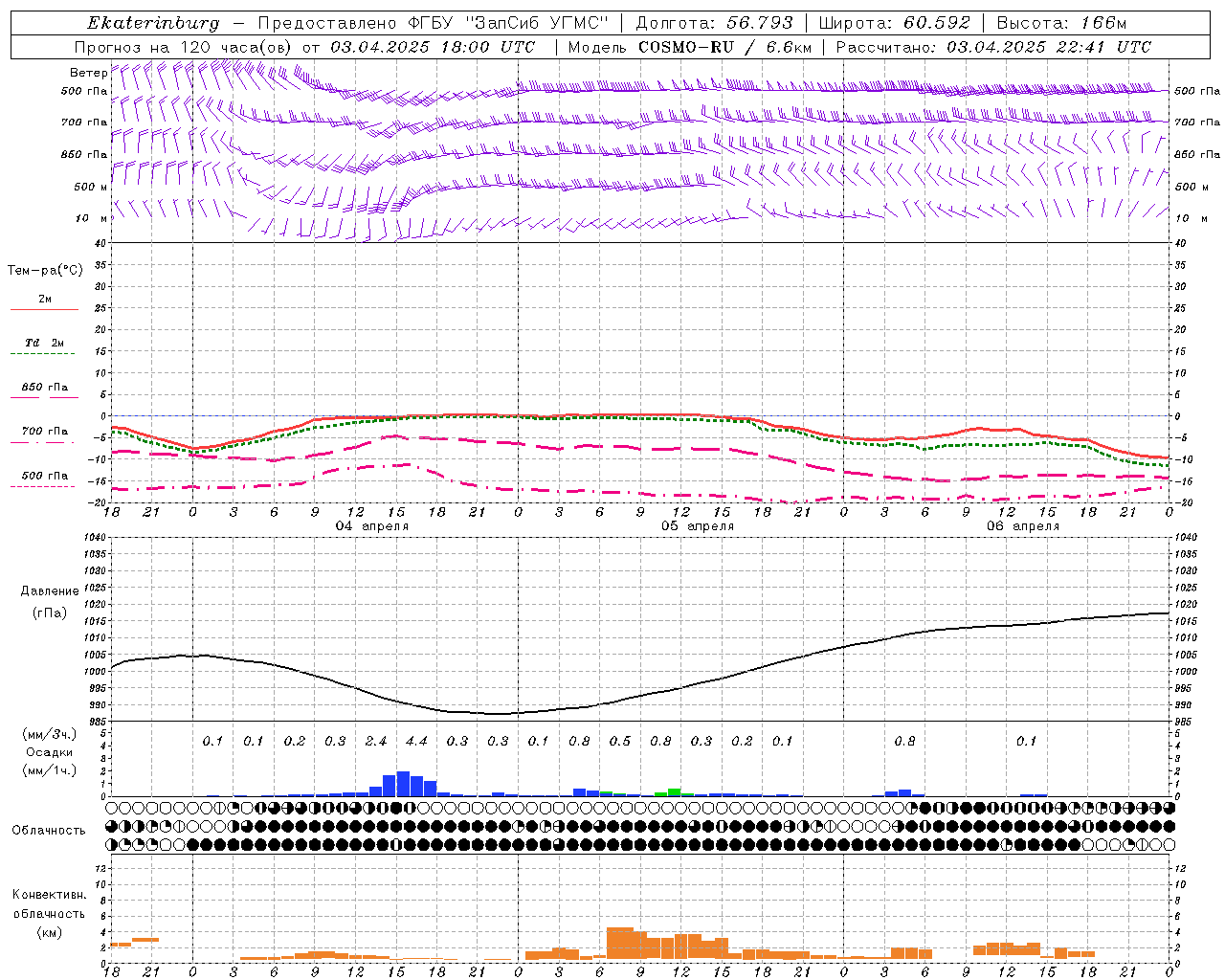Click the Td 2м dew point legend entry
The height and width of the screenshot is (980, 1225).
[45, 343]
